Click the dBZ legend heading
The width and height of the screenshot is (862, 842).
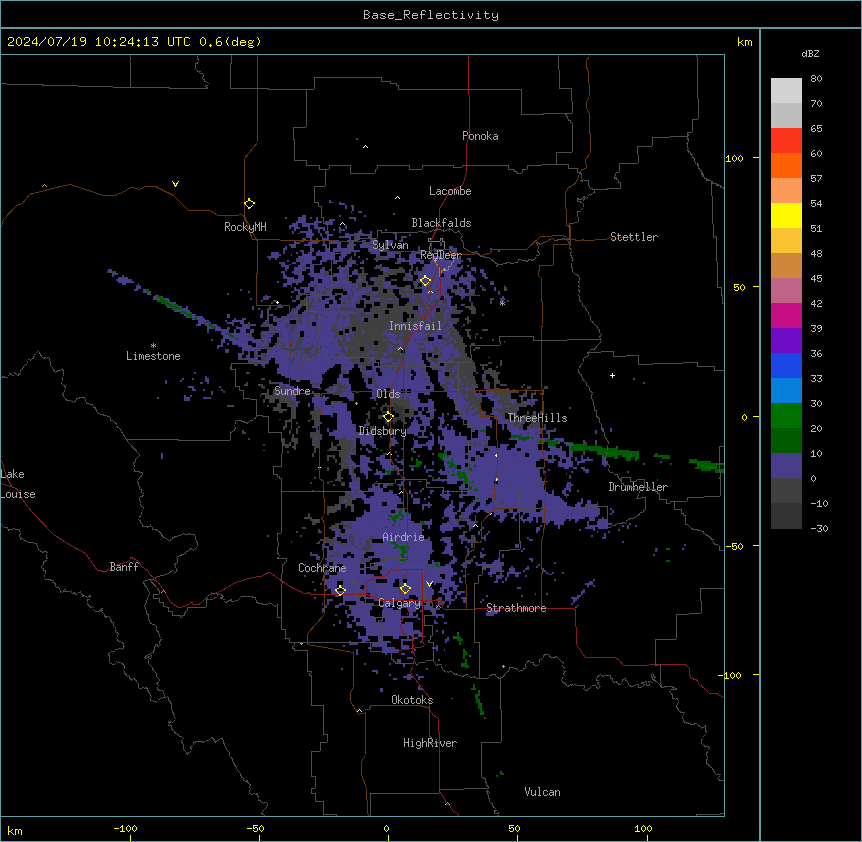point(810,54)
